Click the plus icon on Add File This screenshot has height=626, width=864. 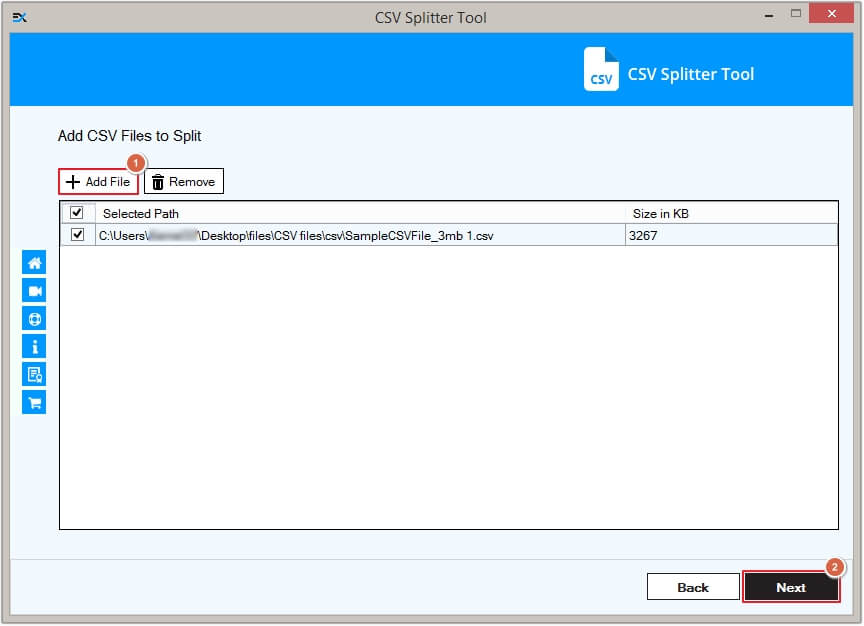pos(74,181)
